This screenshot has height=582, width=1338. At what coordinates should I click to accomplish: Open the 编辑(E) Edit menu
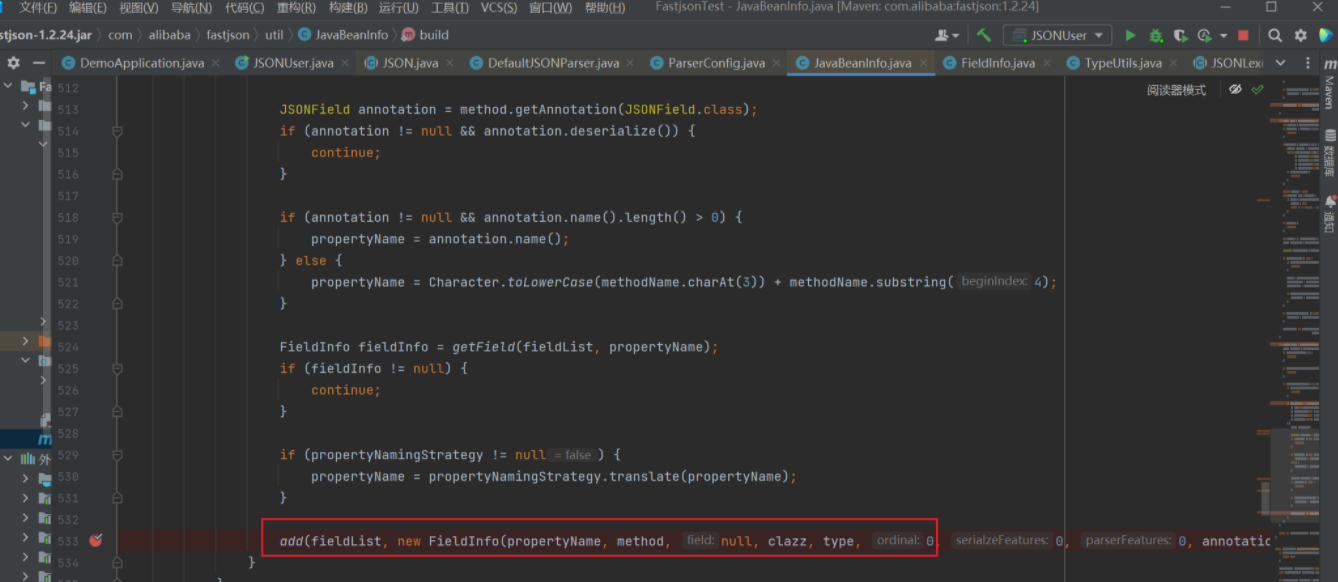(88, 8)
